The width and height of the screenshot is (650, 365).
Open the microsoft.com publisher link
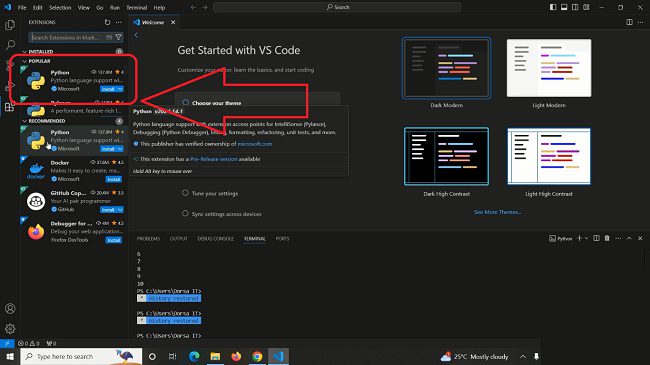coord(255,144)
